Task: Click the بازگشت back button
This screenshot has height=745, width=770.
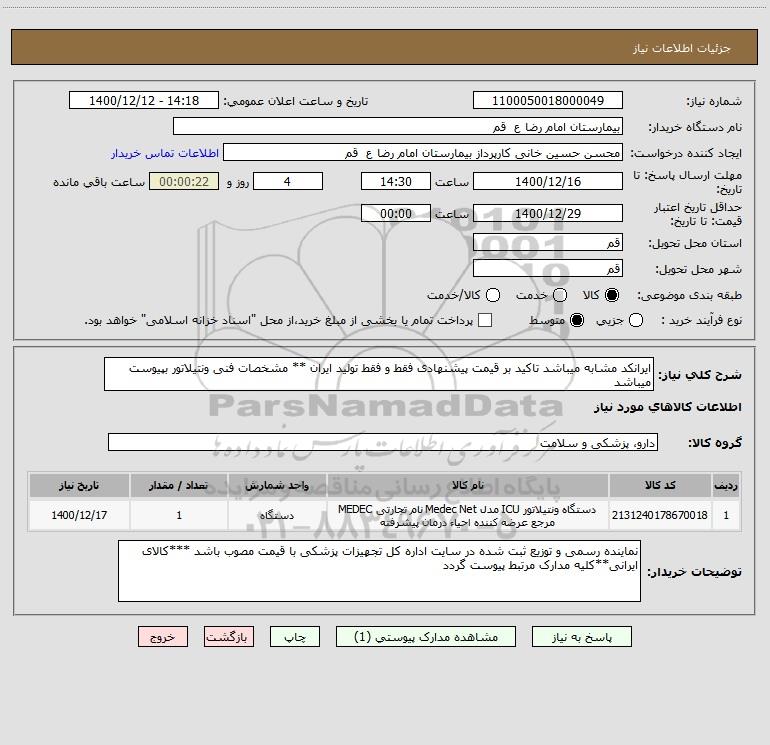Action: [x=229, y=637]
